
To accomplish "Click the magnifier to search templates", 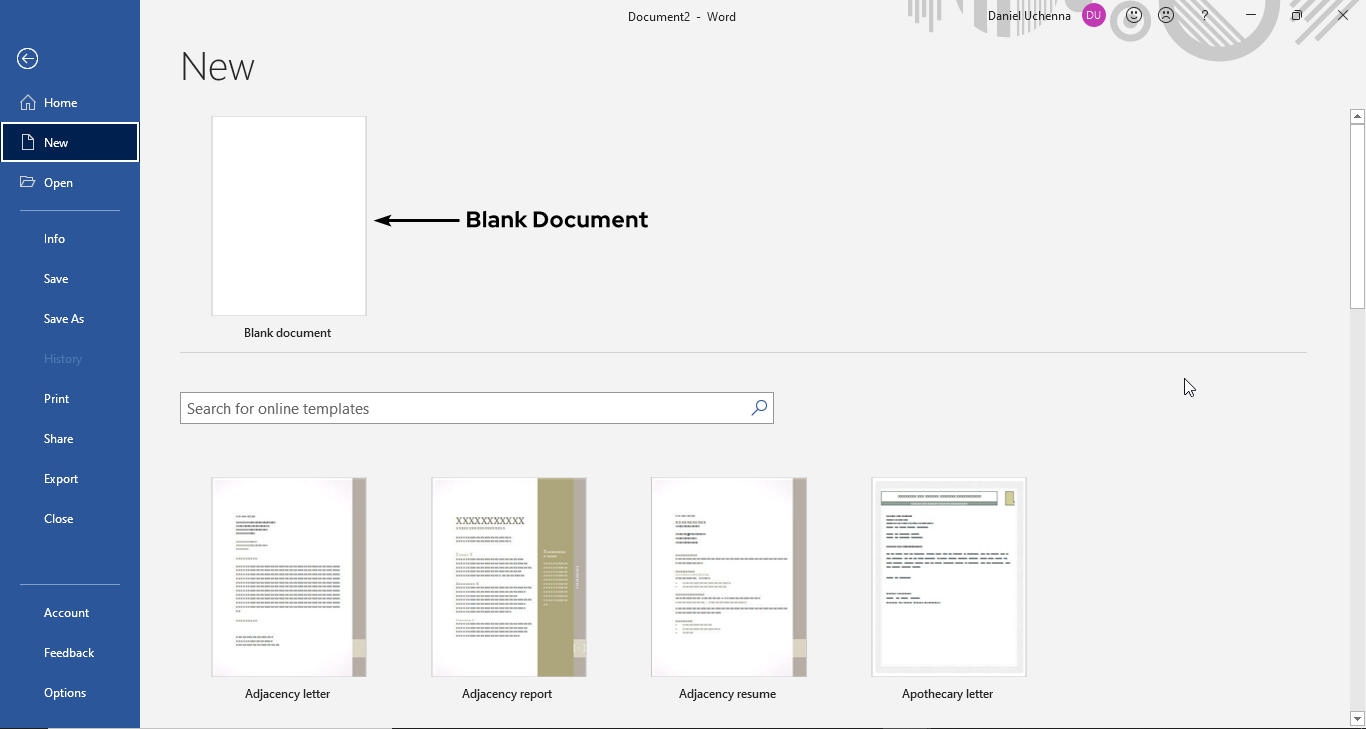I will pos(758,408).
